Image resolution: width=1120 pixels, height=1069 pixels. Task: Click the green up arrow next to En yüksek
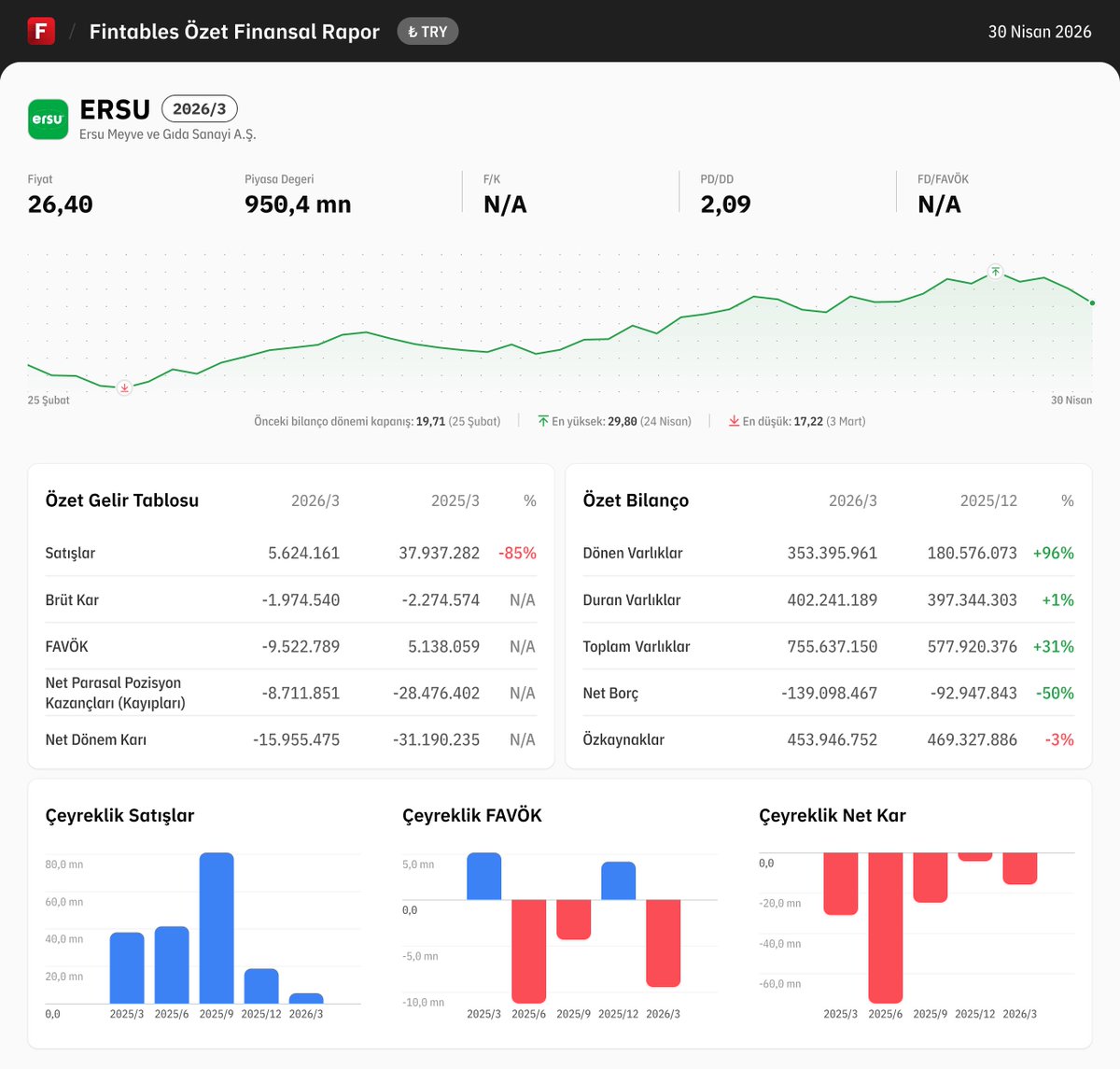pyautogui.click(x=543, y=421)
